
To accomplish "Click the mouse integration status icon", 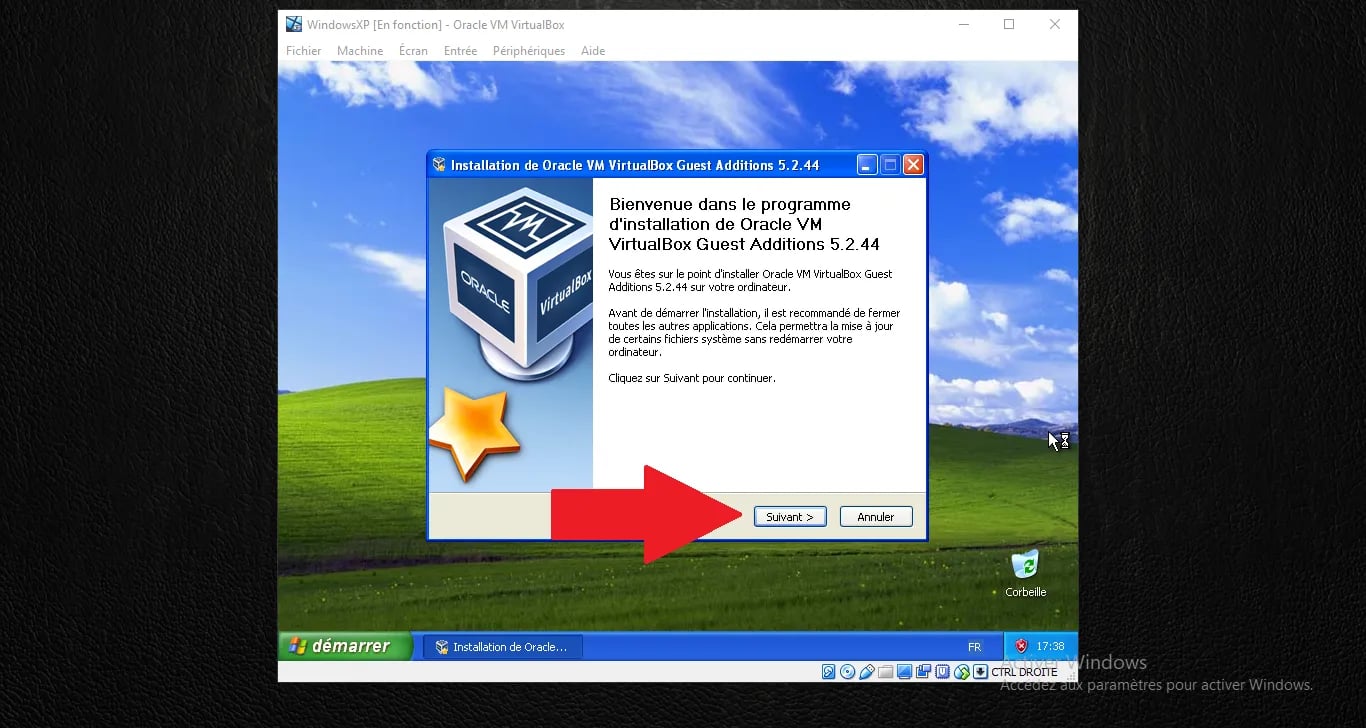I will point(980,671).
